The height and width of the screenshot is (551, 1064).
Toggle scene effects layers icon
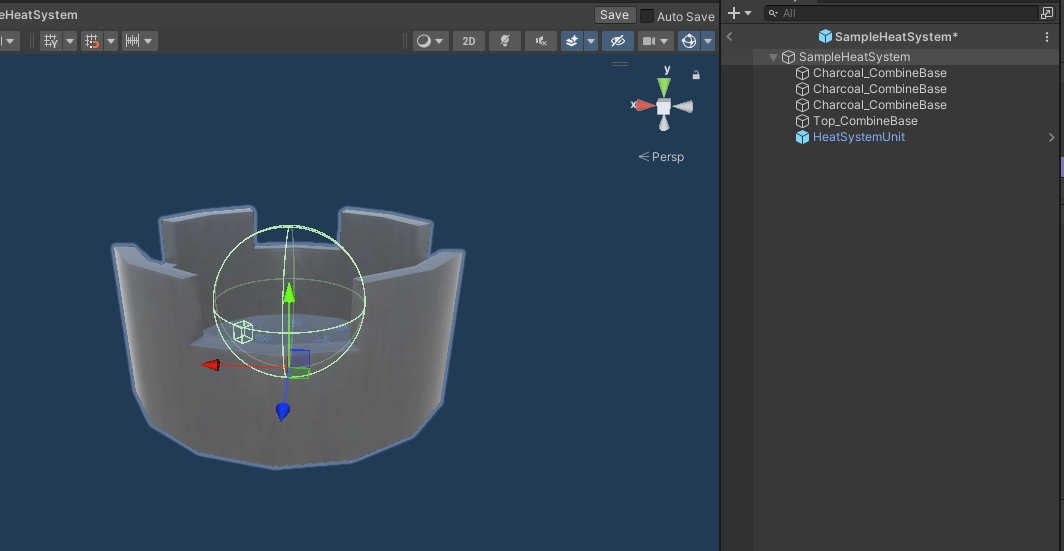tap(572, 41)
